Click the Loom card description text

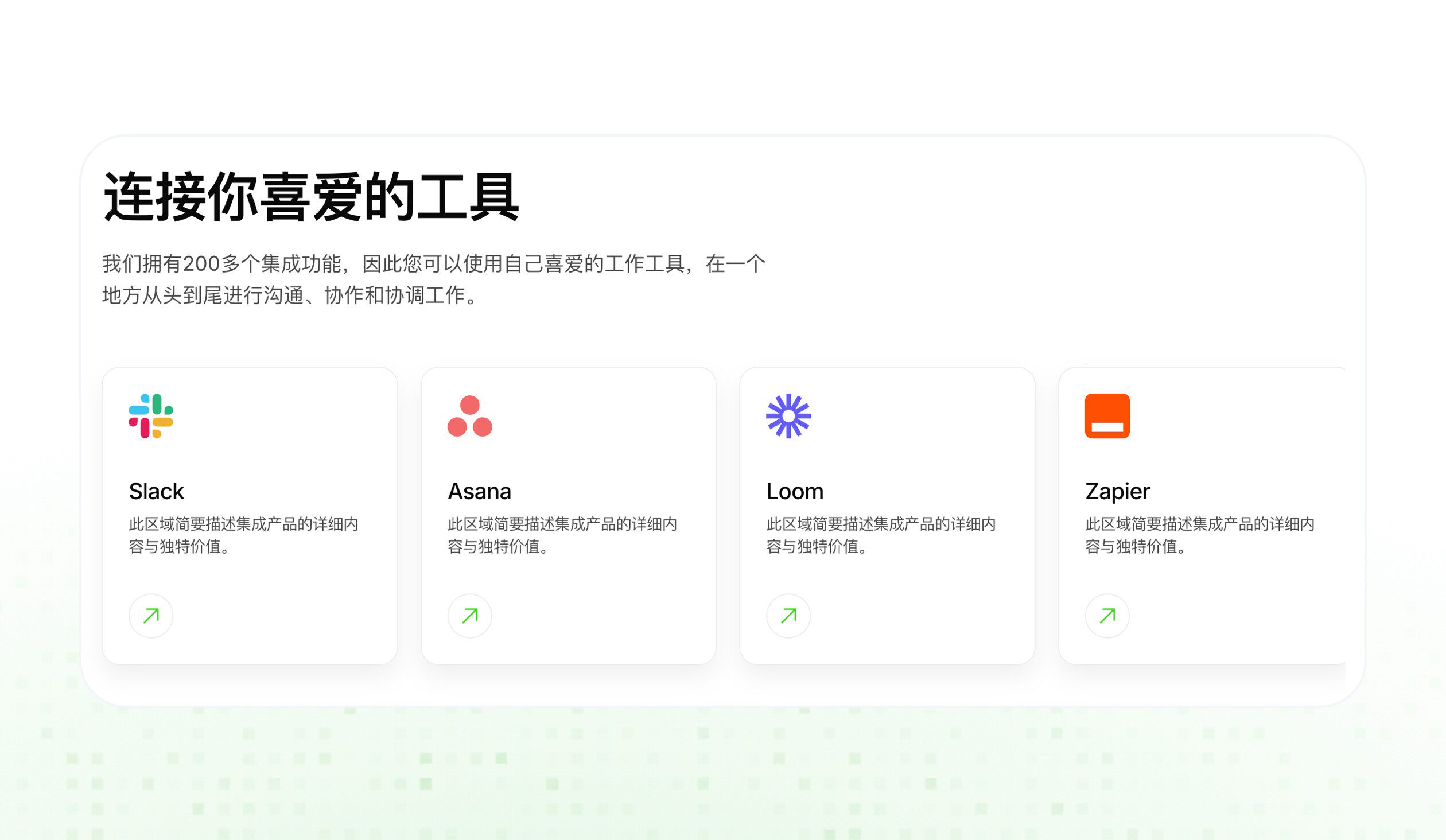(x=881, y=535)
